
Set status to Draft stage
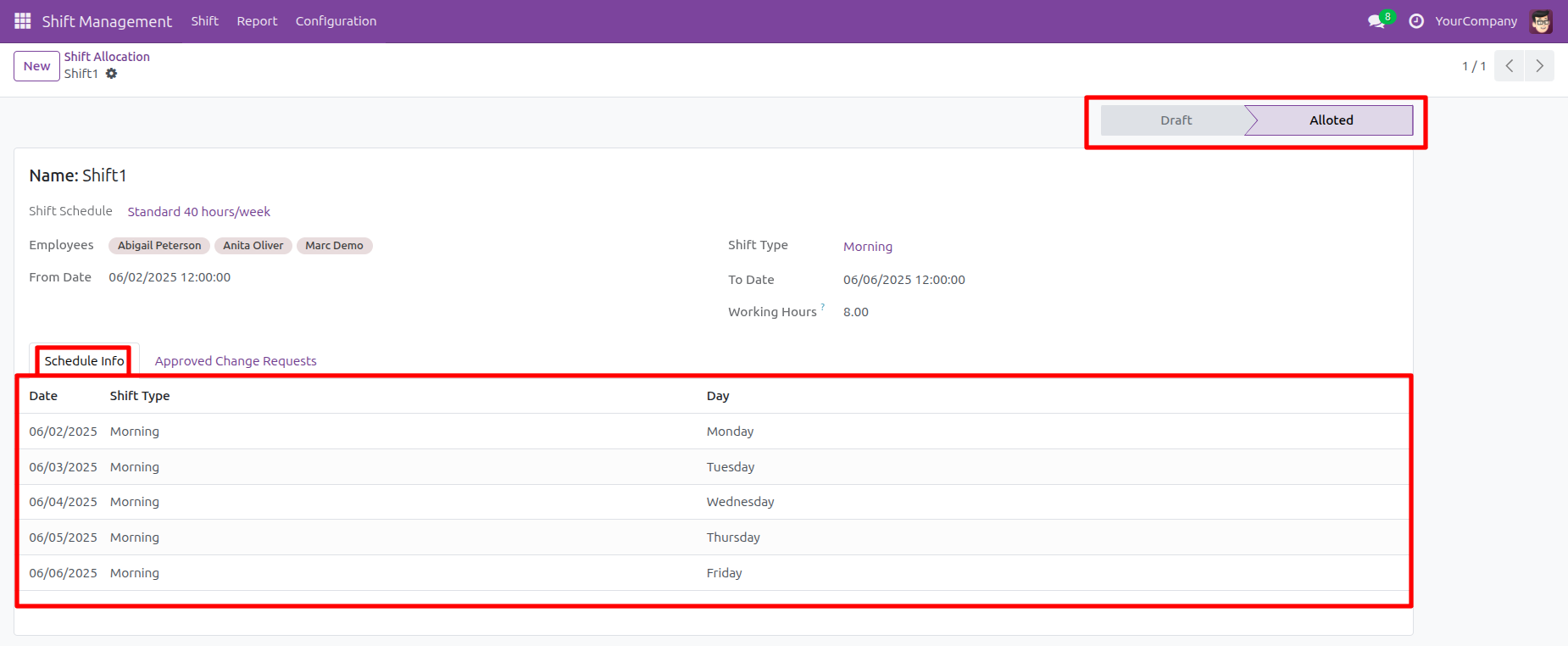pos(1176,120)
